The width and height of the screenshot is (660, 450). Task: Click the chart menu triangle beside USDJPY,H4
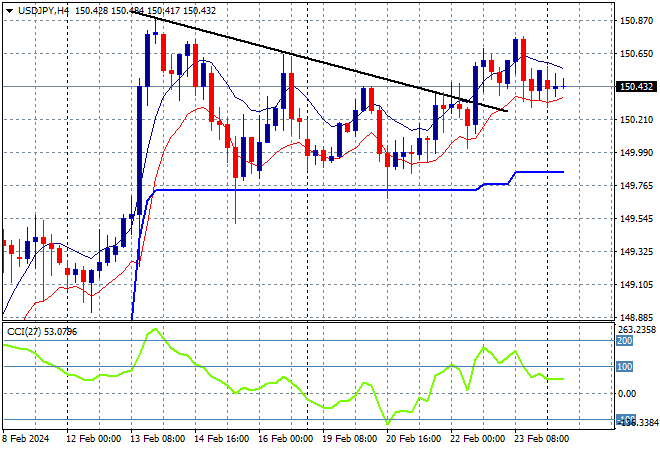[9, 11]
